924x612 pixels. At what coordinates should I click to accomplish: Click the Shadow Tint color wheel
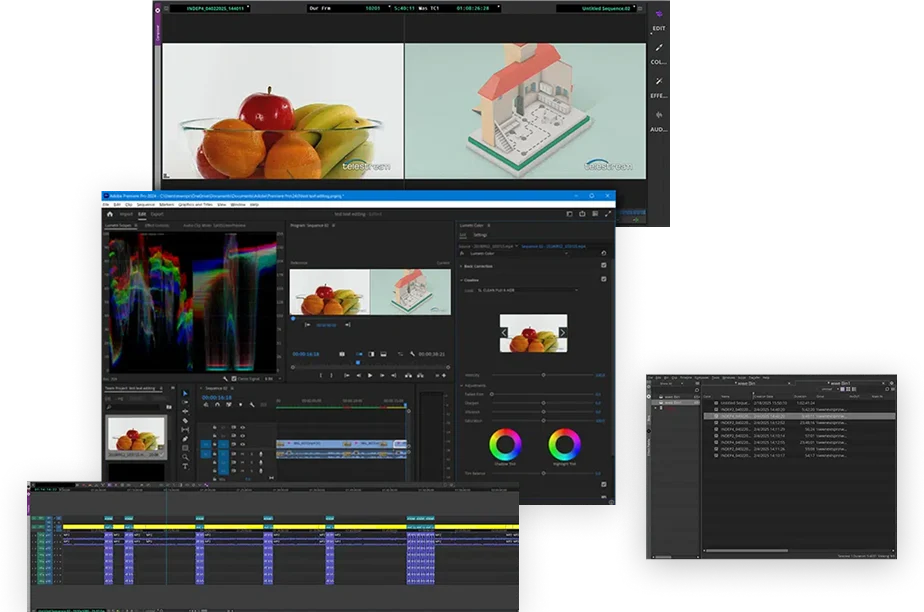click(x=505, y=444)
